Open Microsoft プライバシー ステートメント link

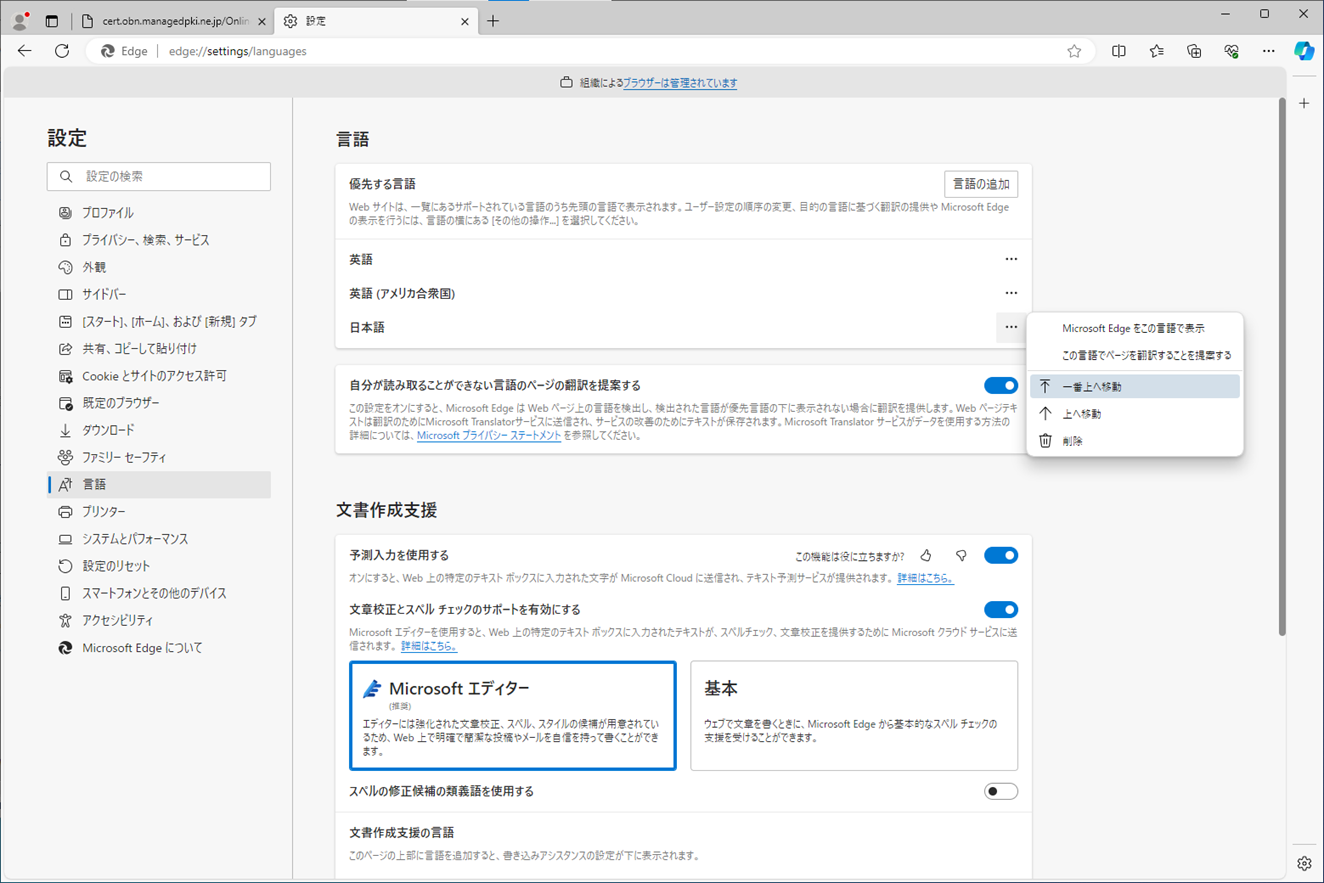489,436
